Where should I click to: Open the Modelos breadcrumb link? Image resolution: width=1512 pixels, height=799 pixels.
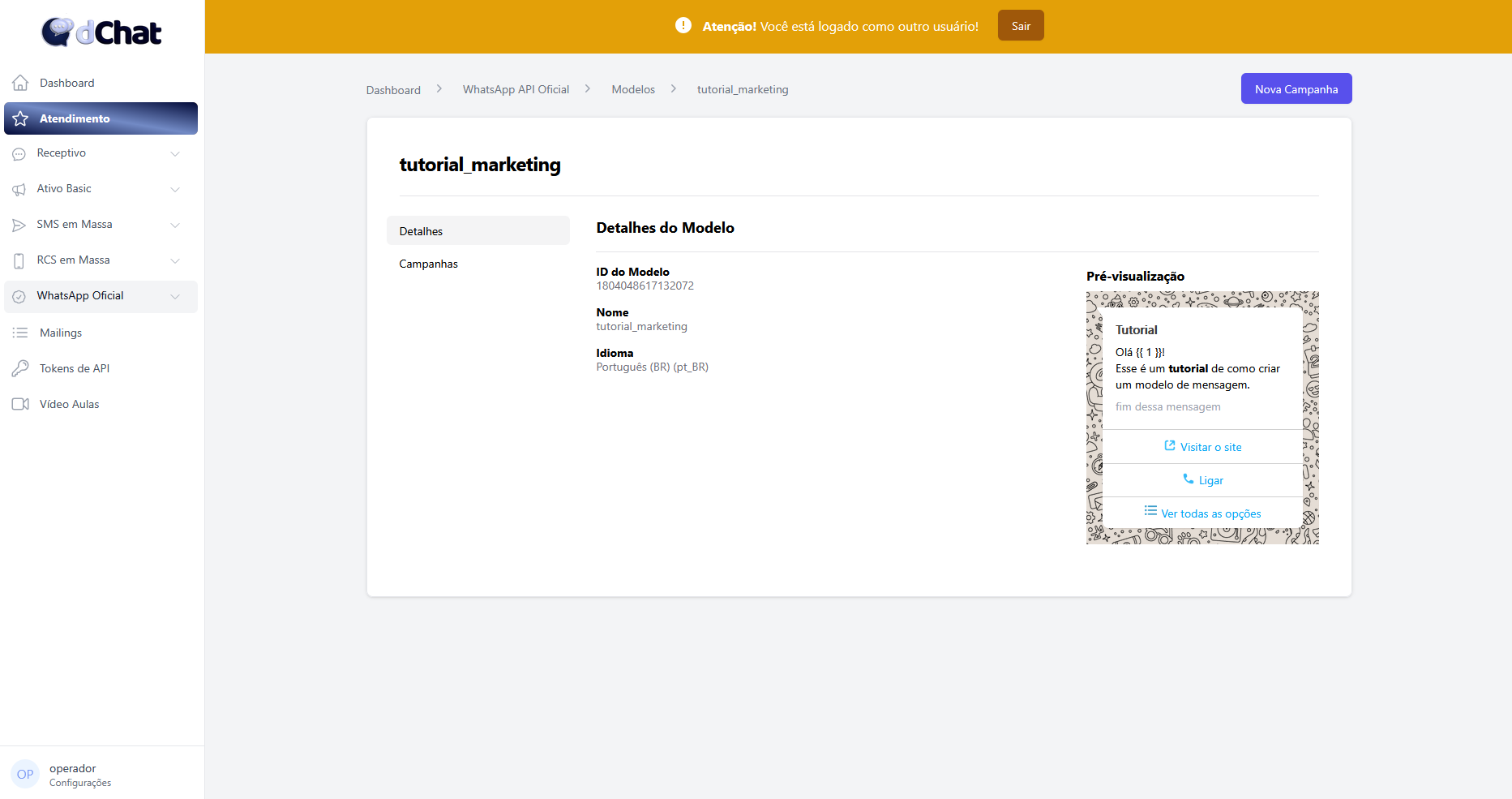point(633,89)
